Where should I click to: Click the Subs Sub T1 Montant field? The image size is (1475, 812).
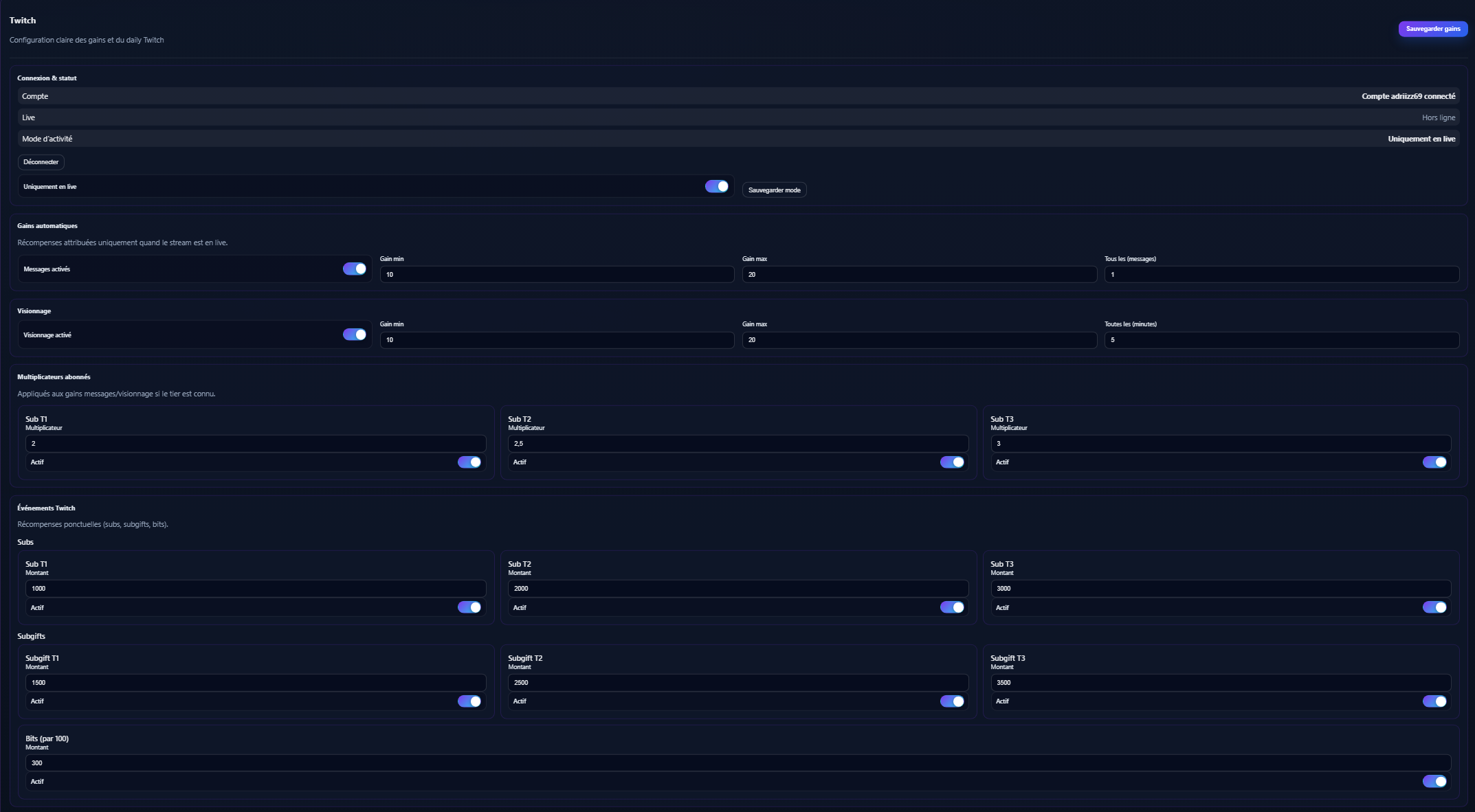tap(256, 589)
